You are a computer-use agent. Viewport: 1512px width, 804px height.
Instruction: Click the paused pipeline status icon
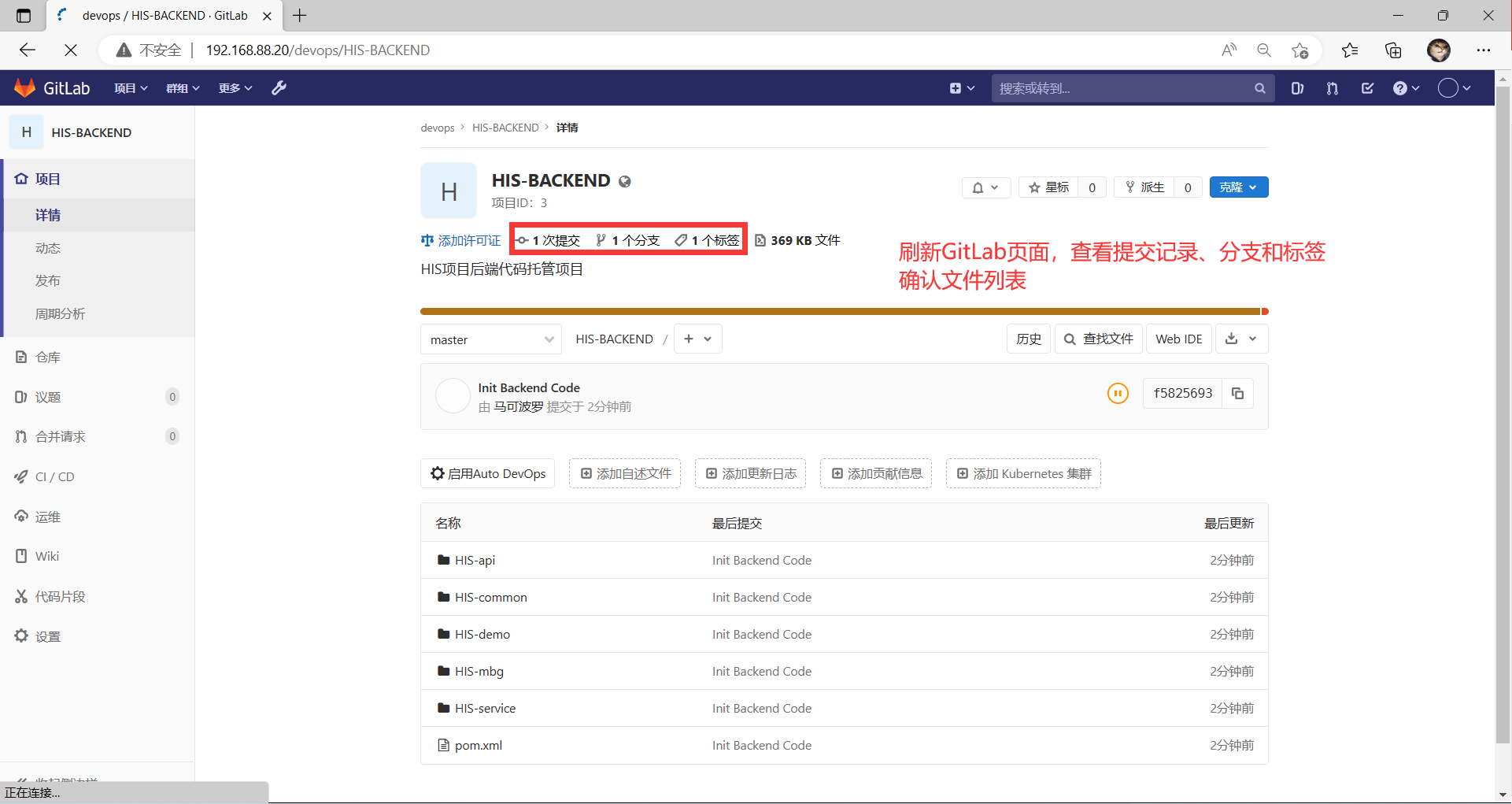pos(1117,393)
